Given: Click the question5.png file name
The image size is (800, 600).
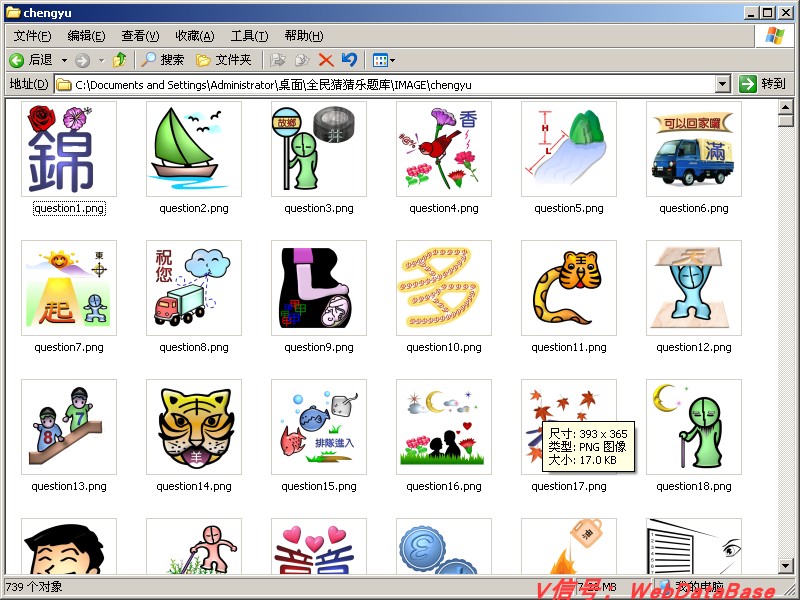Looking at the screenshot, I should 569,208.
